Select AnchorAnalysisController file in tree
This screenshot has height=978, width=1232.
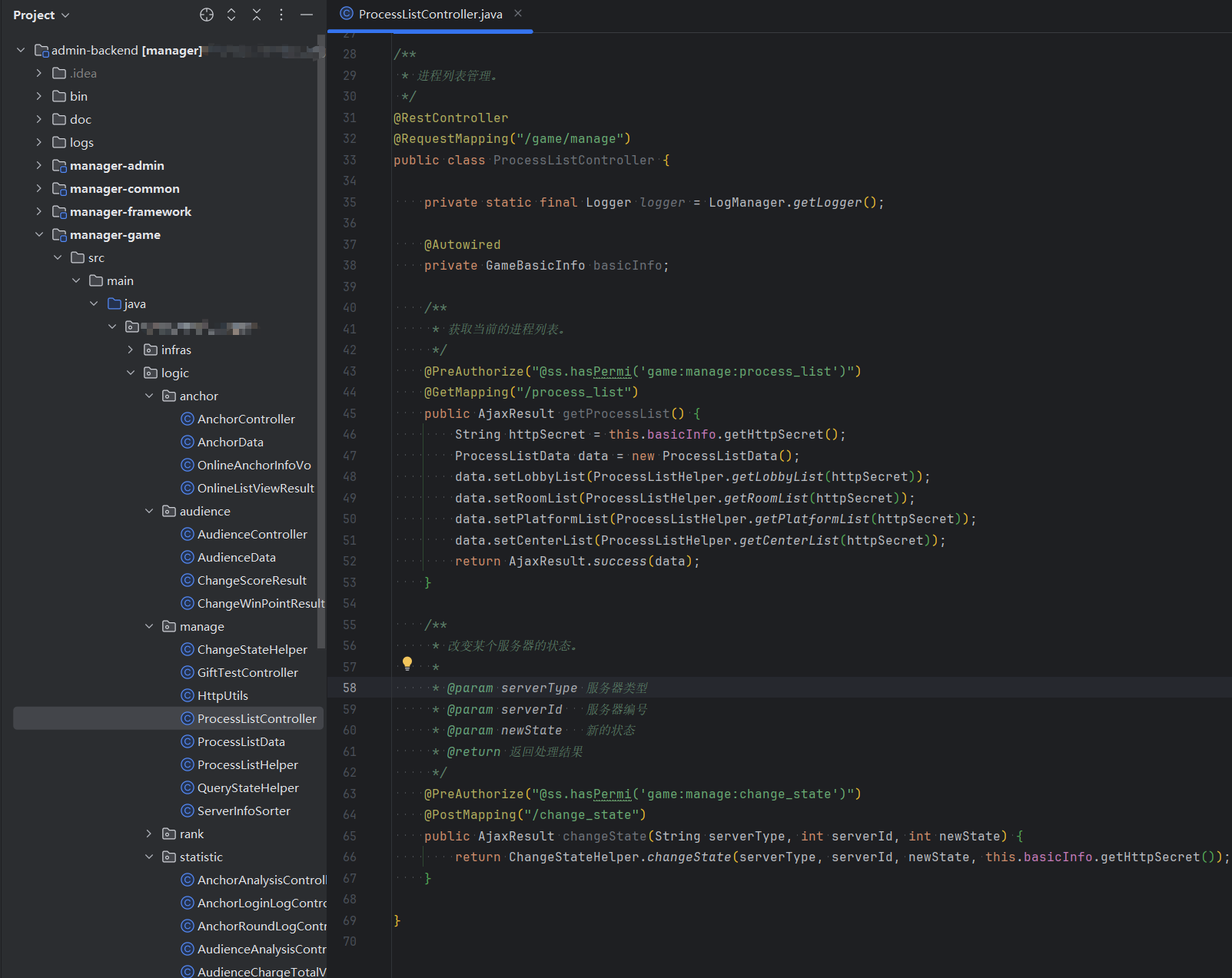coord(254,880)
